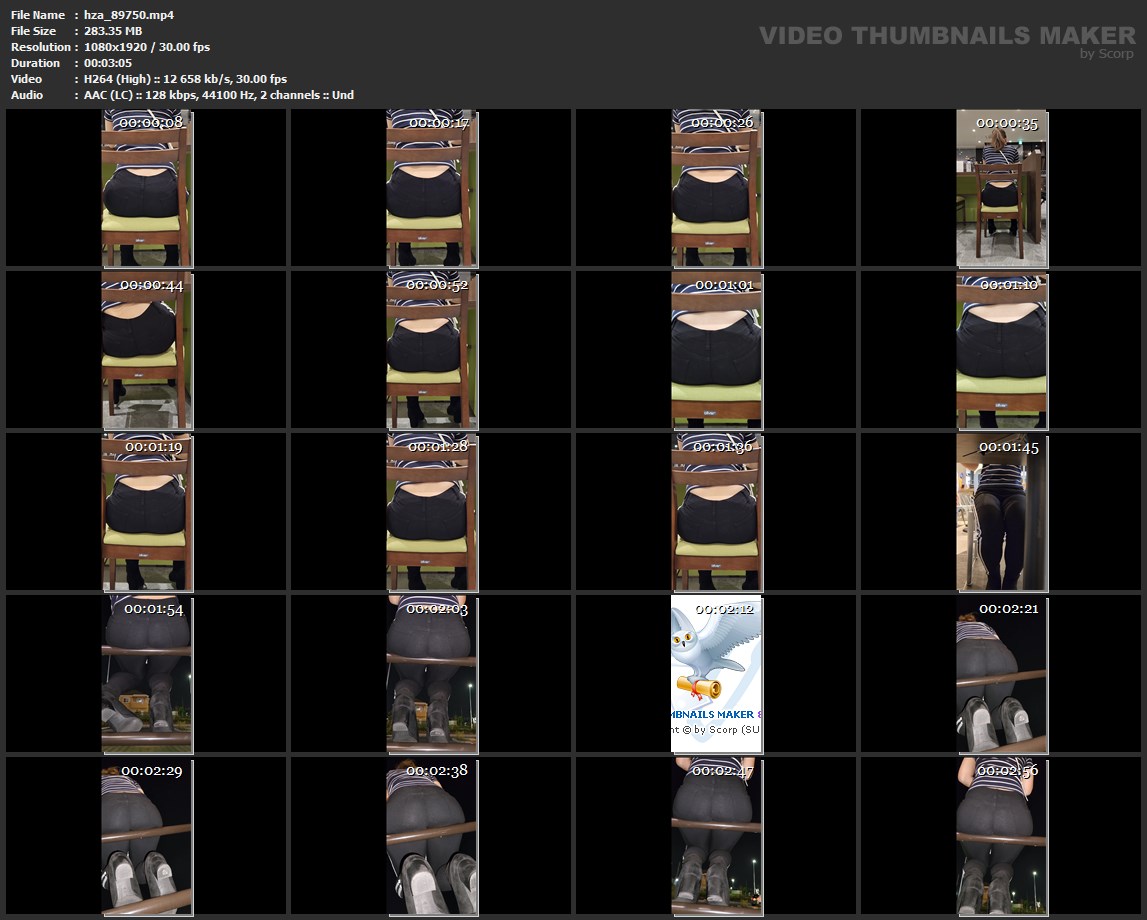Screen dimensions: 1147x920
Task: Open the thumbnail at 00:01:45
Action: (1001, 512)
